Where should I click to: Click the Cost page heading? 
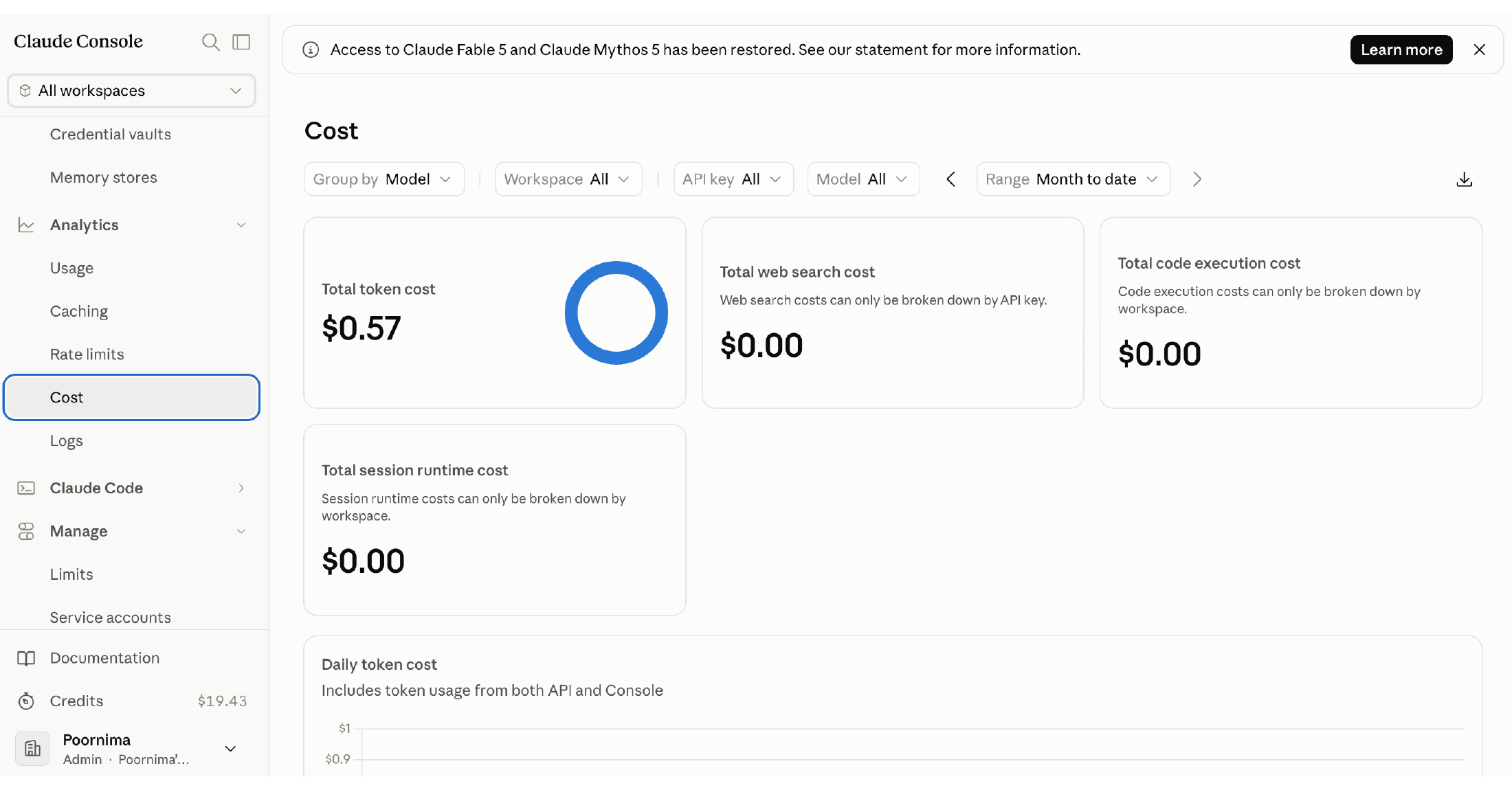coord(331,131)
